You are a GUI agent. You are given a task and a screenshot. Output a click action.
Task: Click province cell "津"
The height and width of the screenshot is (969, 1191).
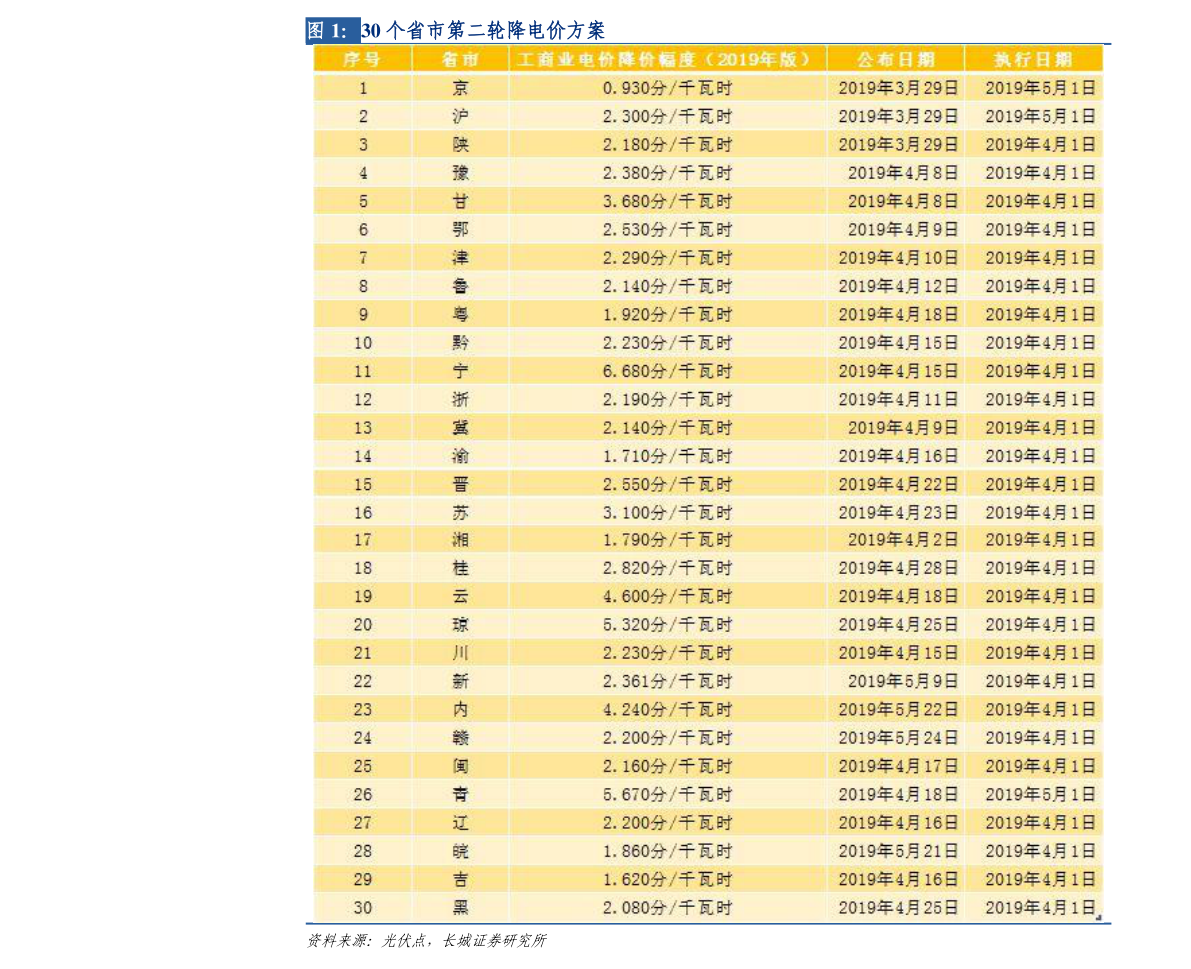point(460,257)
